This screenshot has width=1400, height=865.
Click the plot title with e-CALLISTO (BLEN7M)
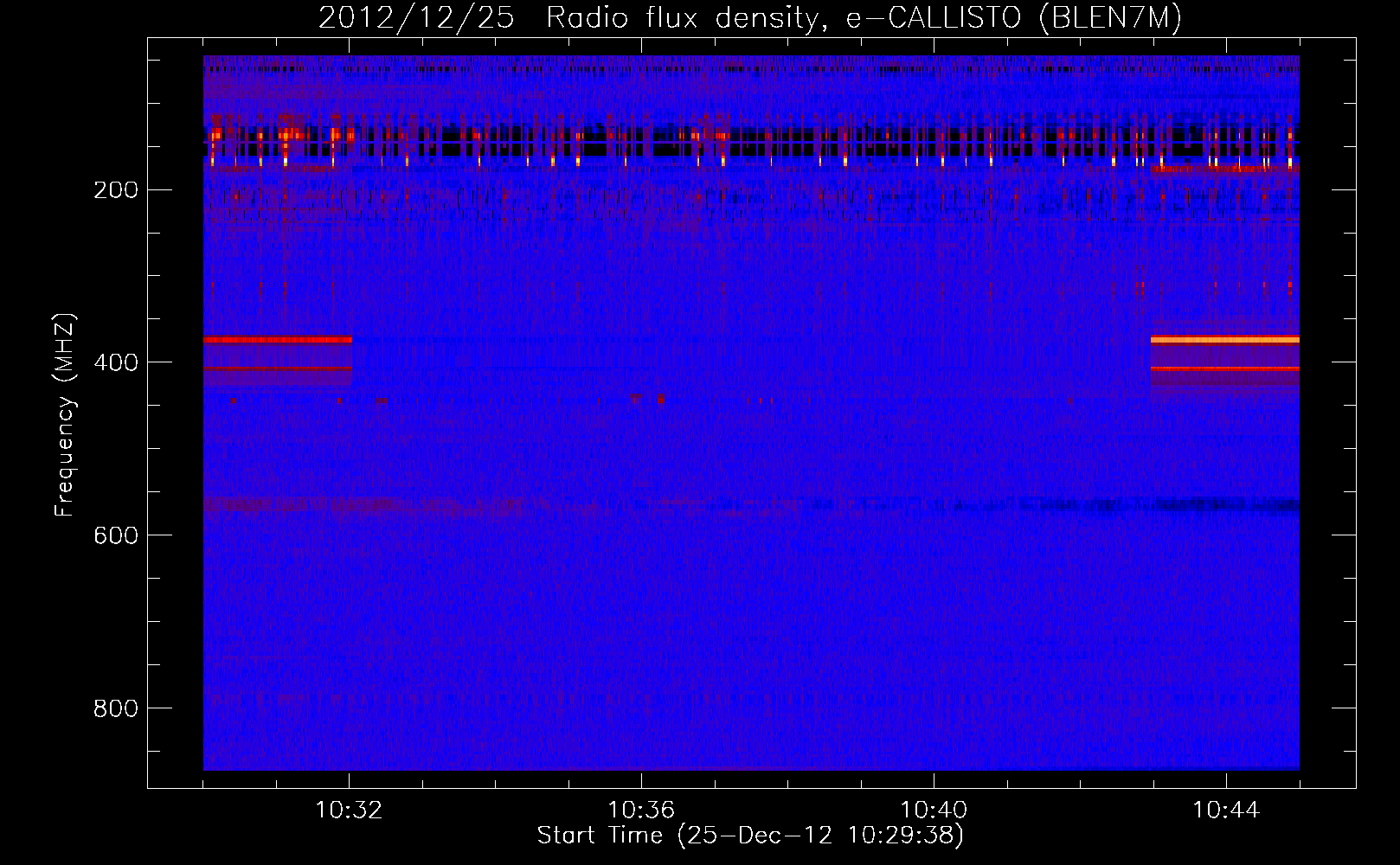click(750, 18)
